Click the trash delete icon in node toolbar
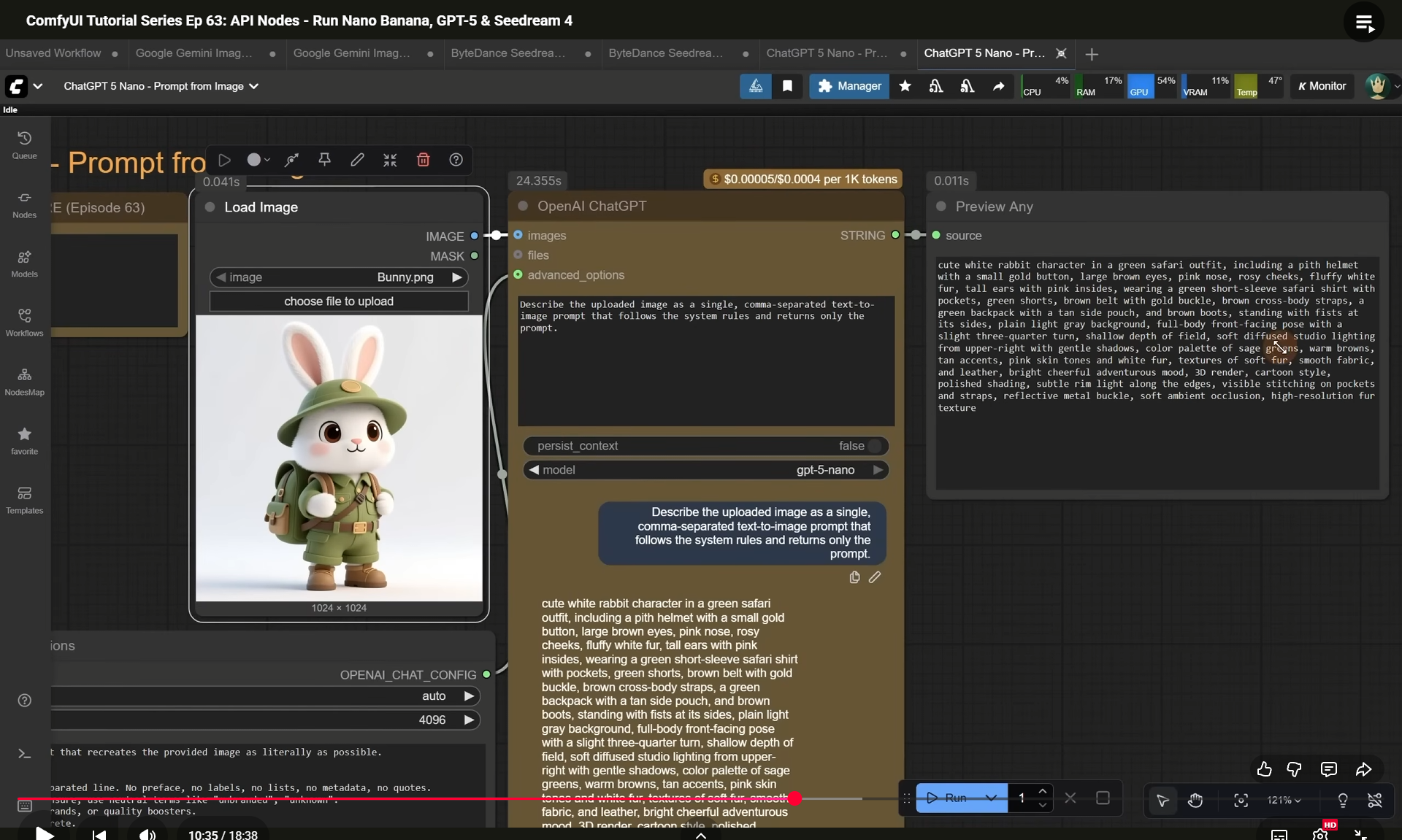The image size is (1402, 840). 423,160
